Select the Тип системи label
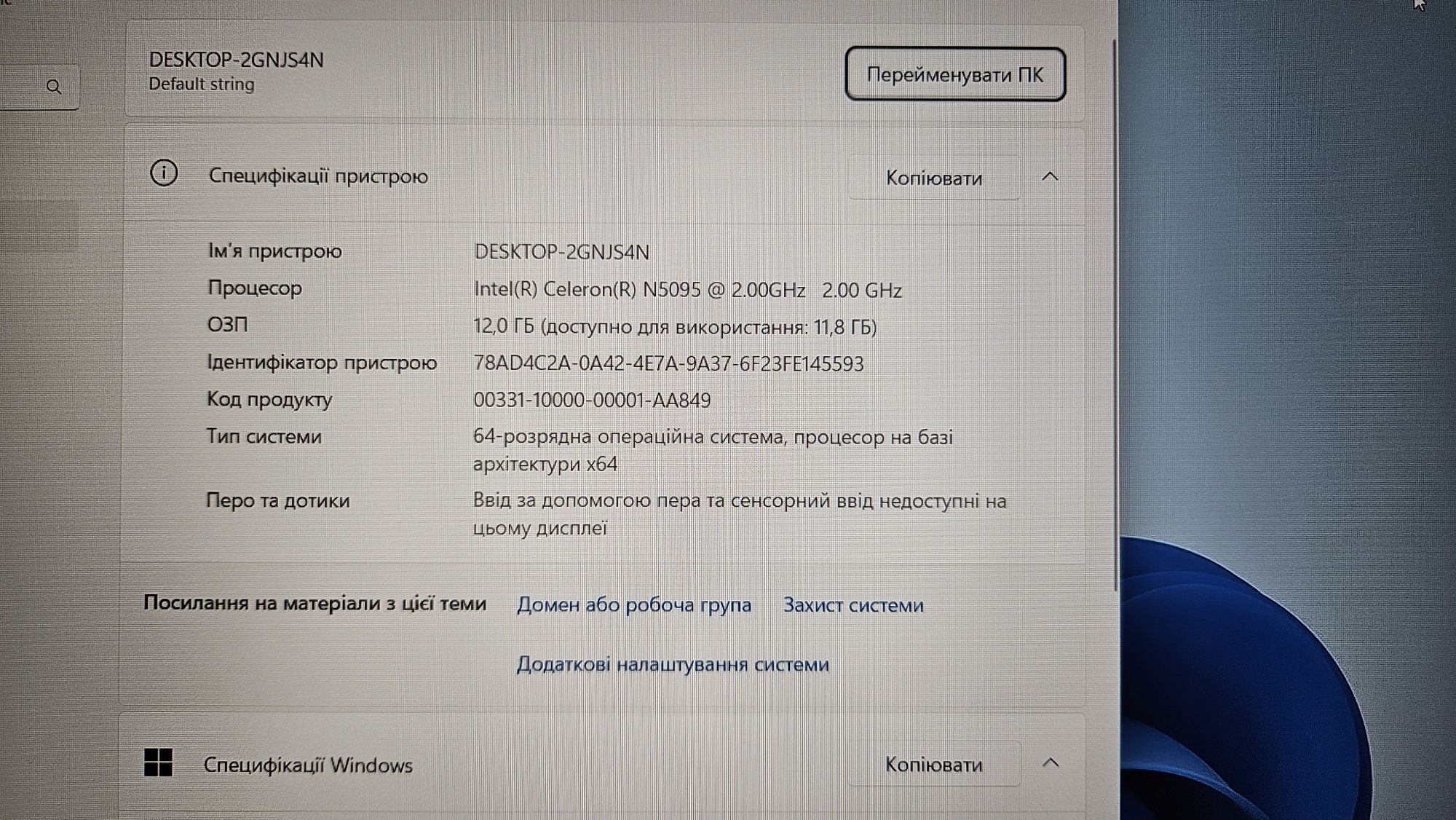Screen dimensions: 1456x820 click(x=264, y=436)
